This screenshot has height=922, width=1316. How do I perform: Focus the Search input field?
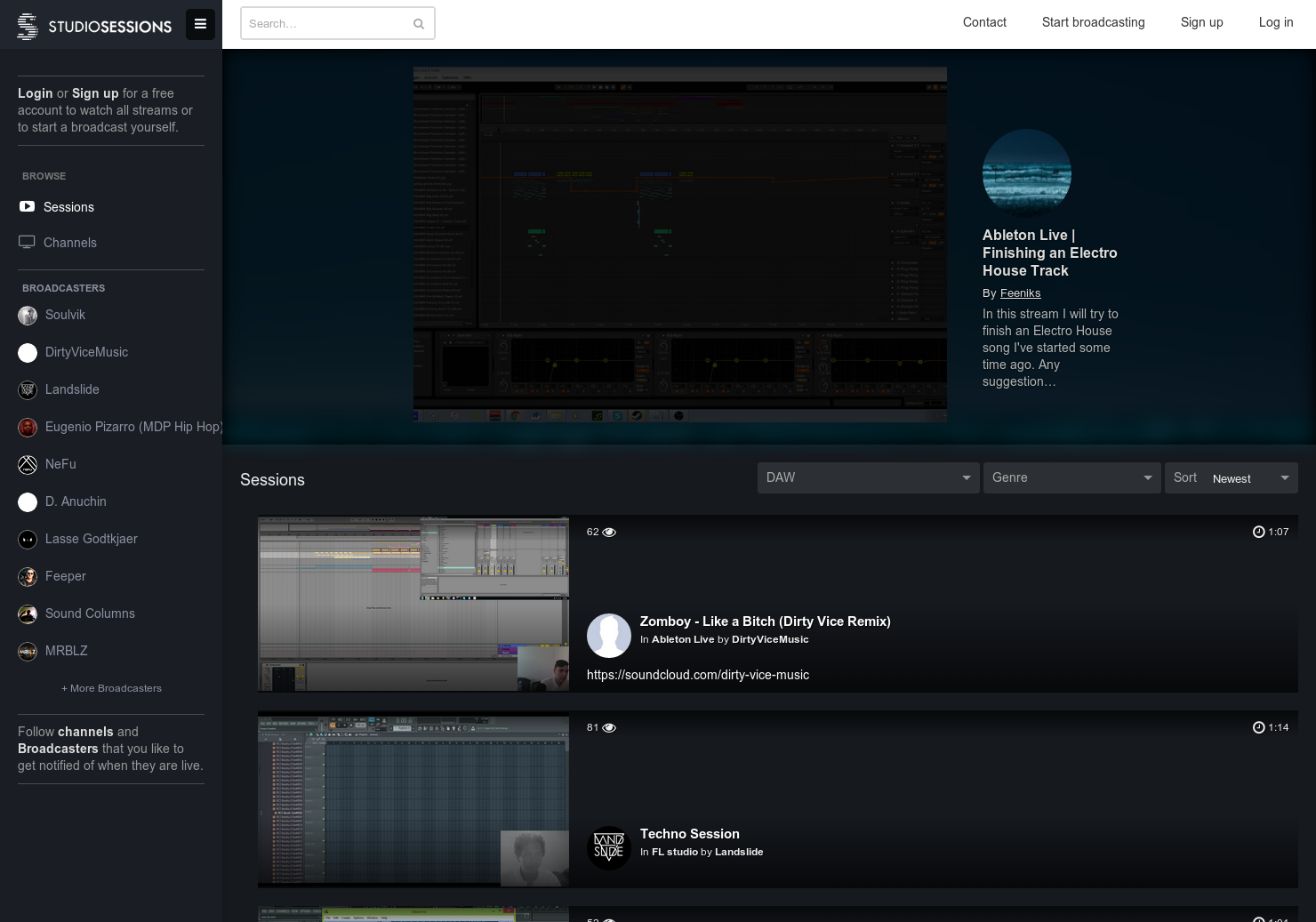click(337, 23)
